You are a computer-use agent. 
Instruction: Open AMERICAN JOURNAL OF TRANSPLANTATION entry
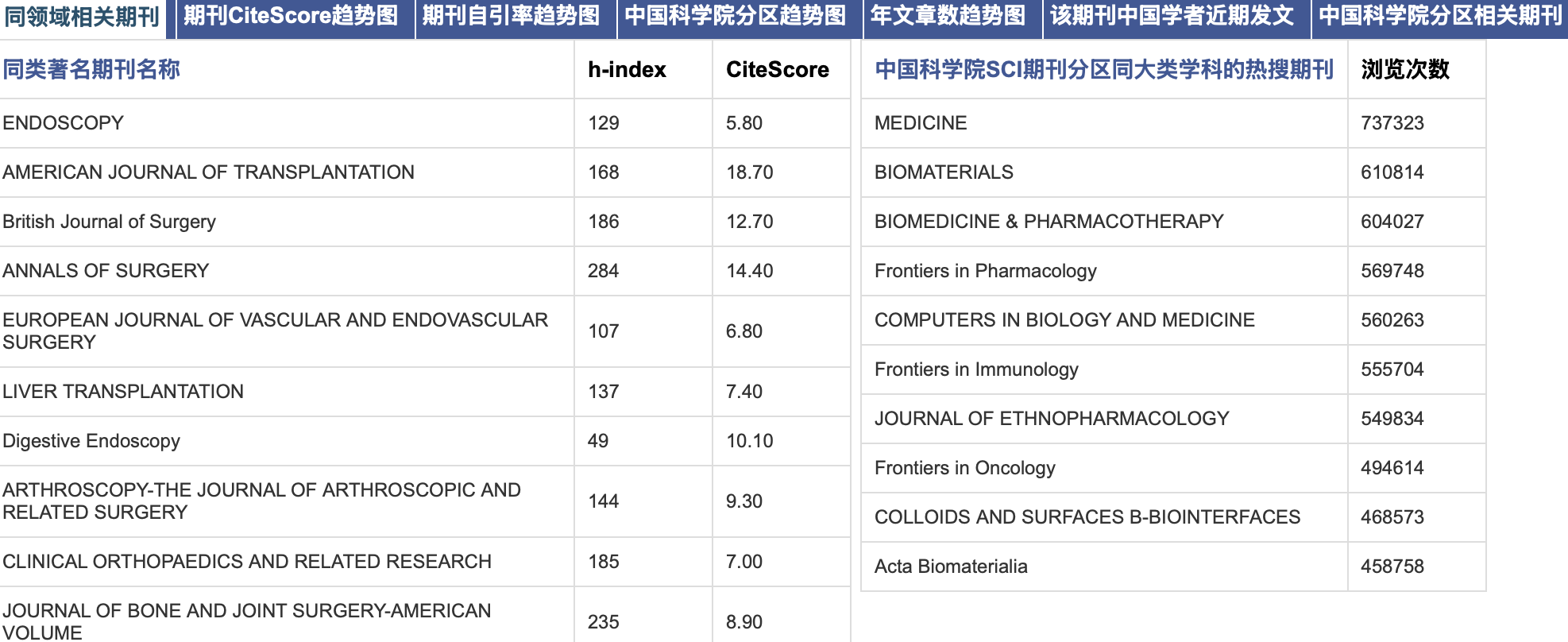pos(208,172)
